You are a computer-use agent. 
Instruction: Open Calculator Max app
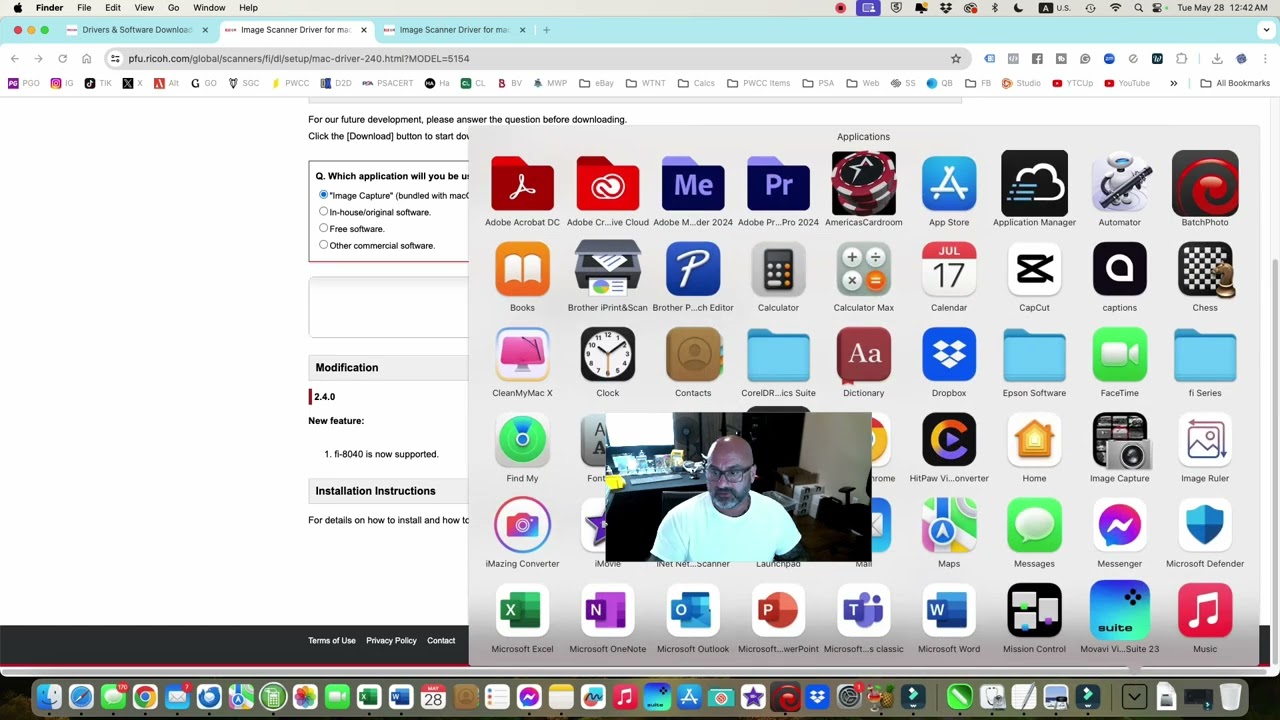point(864,269)
